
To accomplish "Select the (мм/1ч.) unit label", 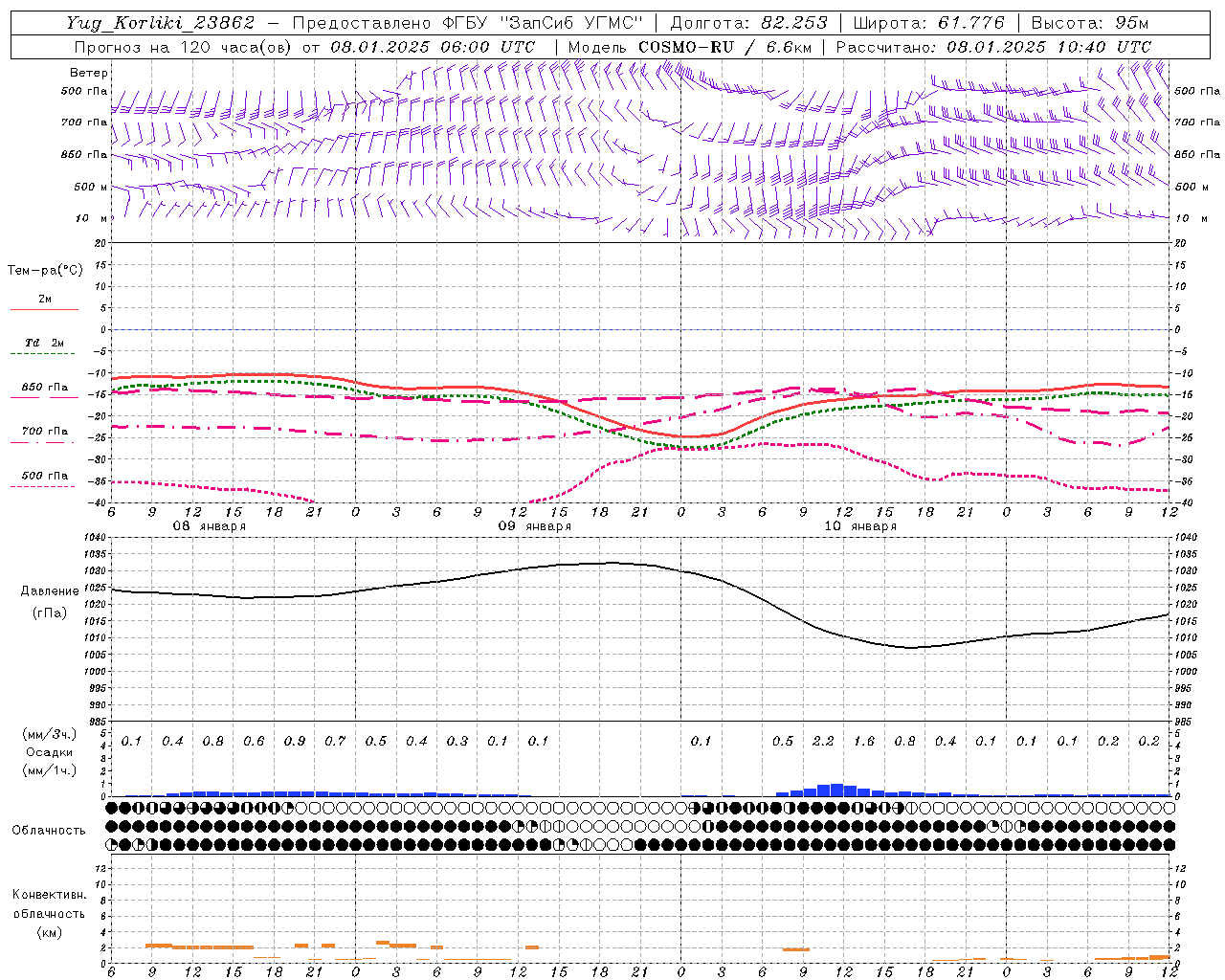I will coord(49,770).
